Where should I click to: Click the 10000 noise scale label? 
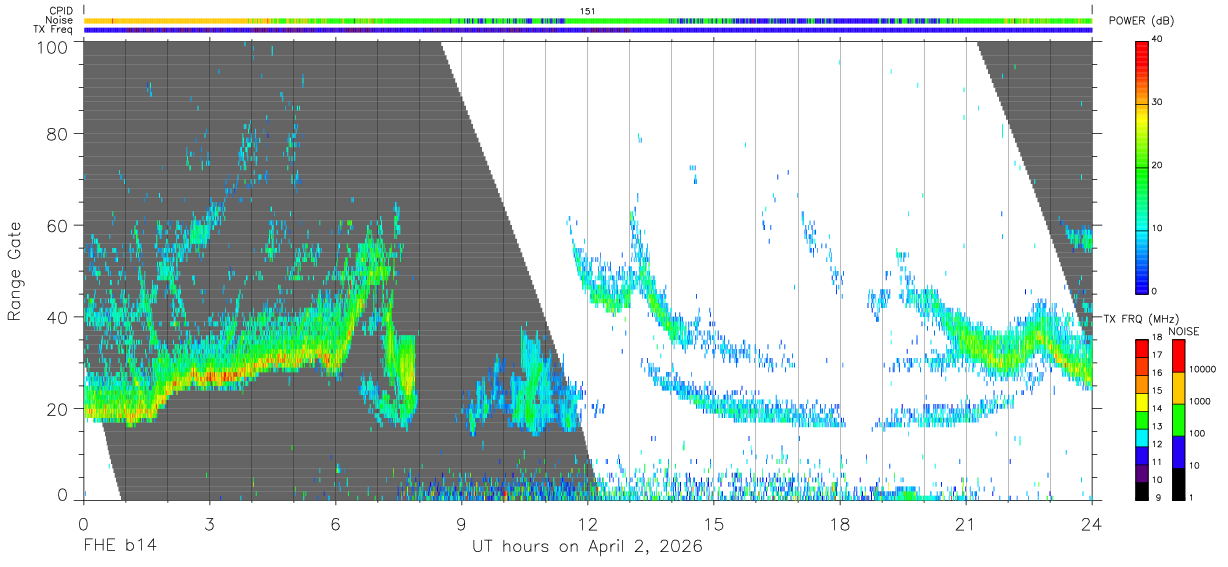click(1205, 369)
